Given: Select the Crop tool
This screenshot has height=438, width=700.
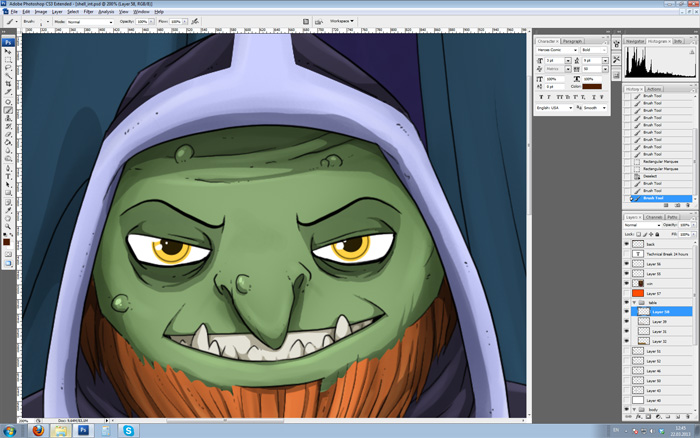Looking at the screenshot, I should pos(8,83).
